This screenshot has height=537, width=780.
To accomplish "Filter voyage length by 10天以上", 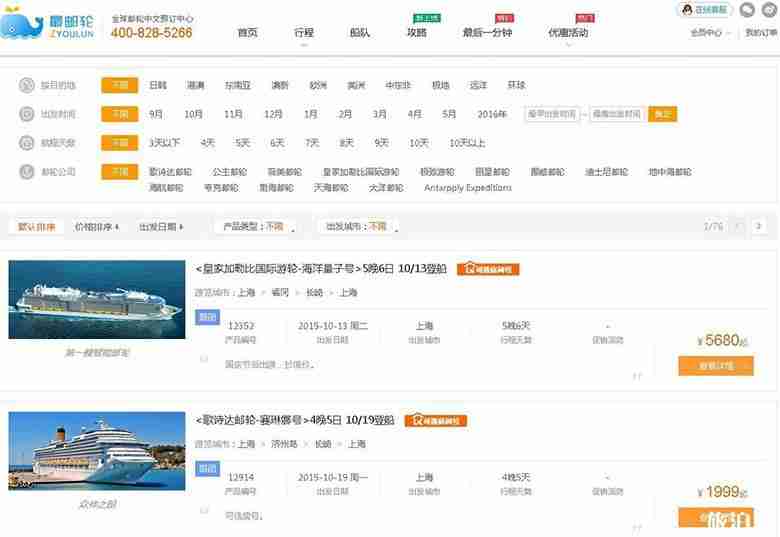I will [467, 143].
